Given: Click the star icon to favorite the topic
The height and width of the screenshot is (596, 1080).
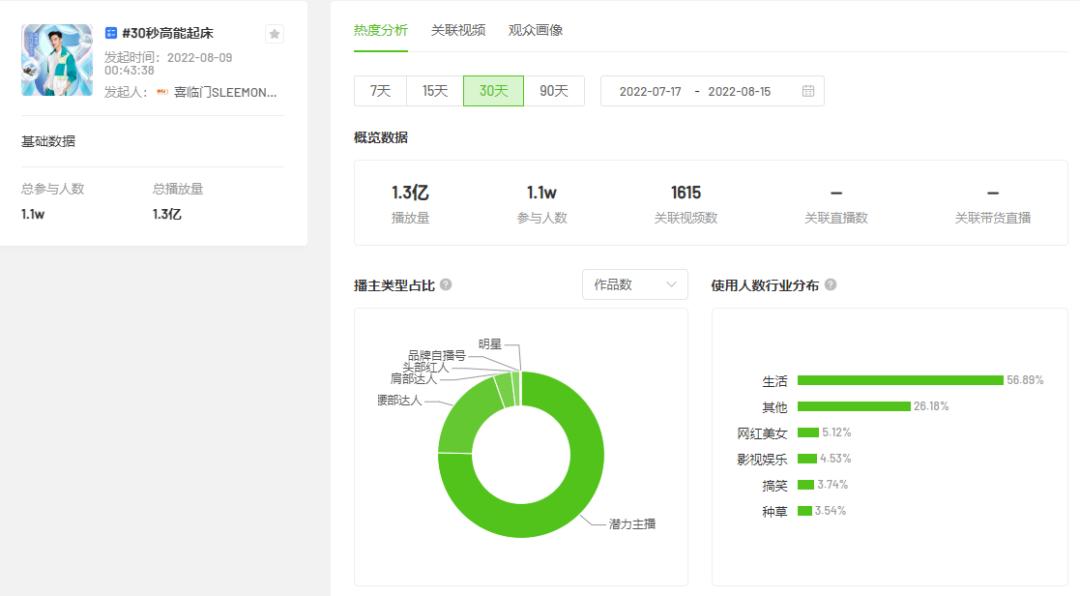Looking at the screenshot, I should [x=273, y=33].
